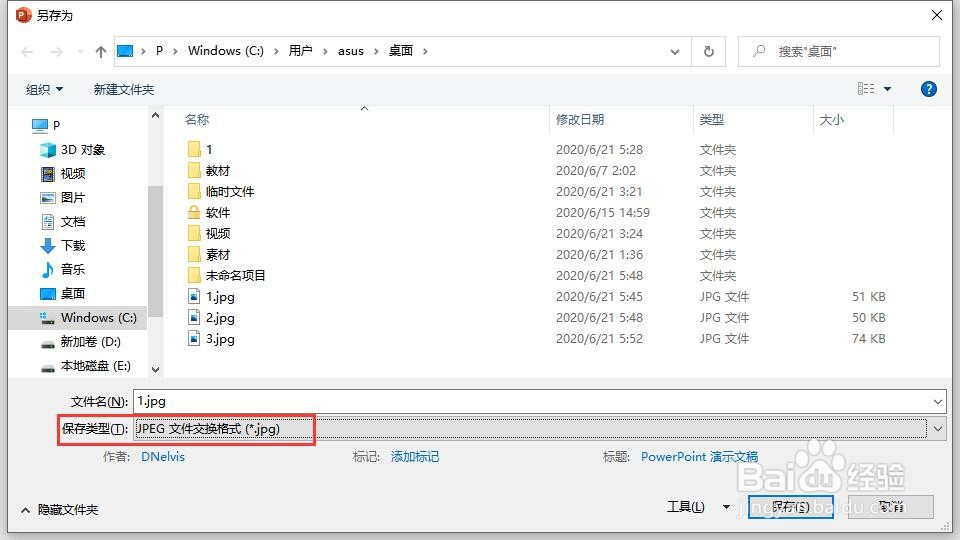960x540 pixels.
Task: Click the author link DNelvis
Action: coord(163,457)
